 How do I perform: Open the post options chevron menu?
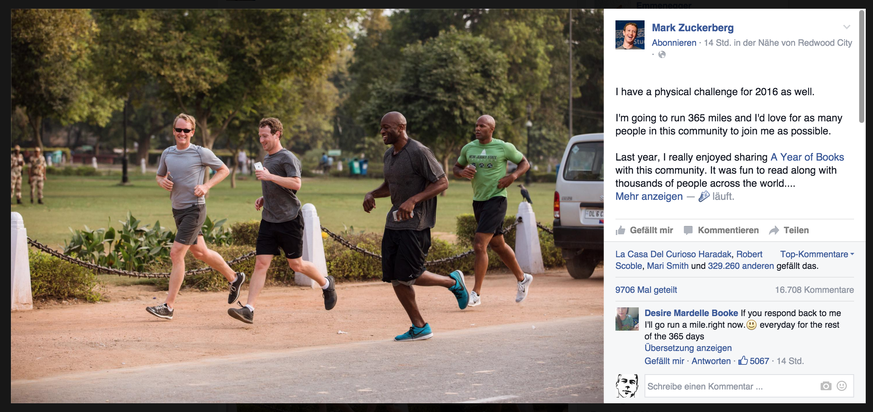click(846, 27)
